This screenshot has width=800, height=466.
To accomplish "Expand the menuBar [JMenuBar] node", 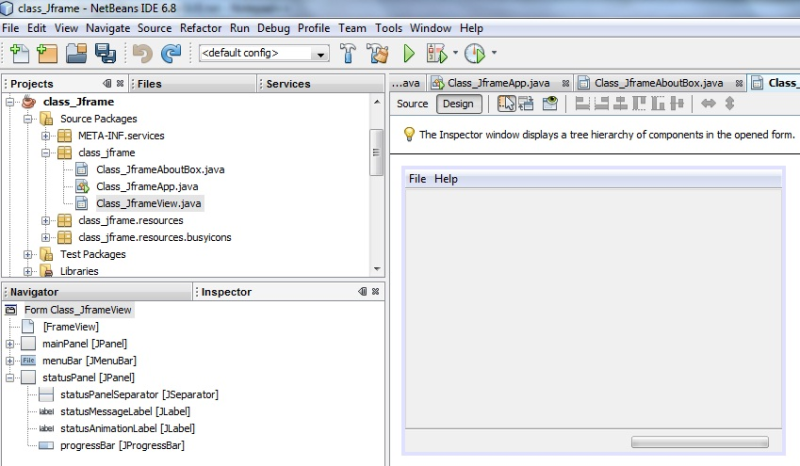I will (10, 361).
